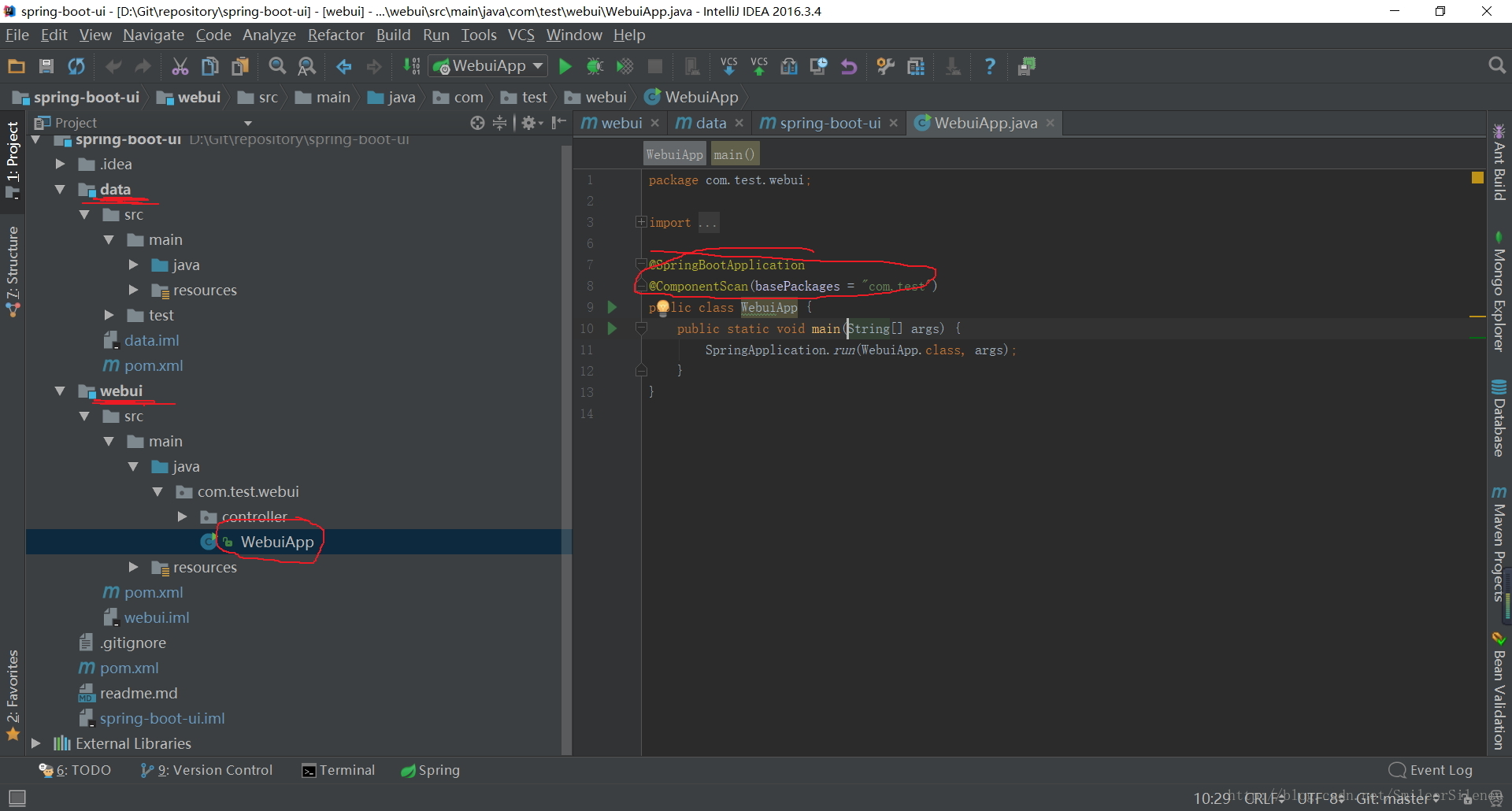Viewport: 1512px width, 811px height.
Task: Collapse the data module folder
Action: (60, 189)
